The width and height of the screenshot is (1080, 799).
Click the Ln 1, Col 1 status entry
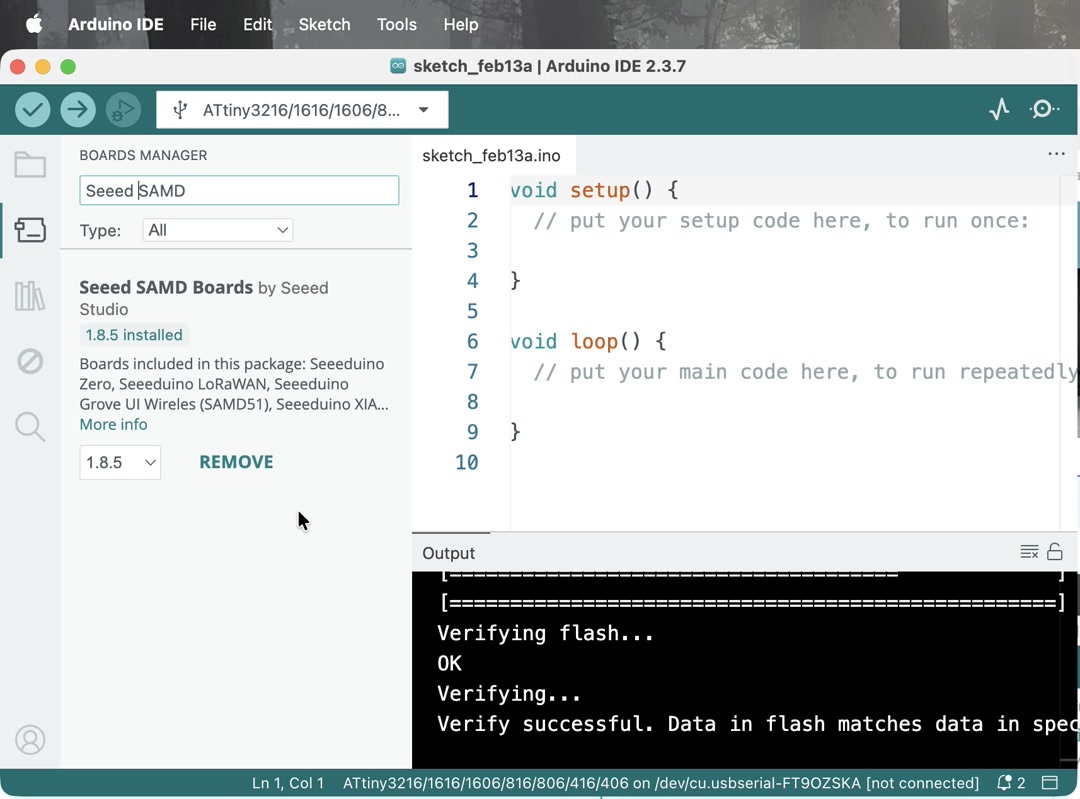click(288, 783)
